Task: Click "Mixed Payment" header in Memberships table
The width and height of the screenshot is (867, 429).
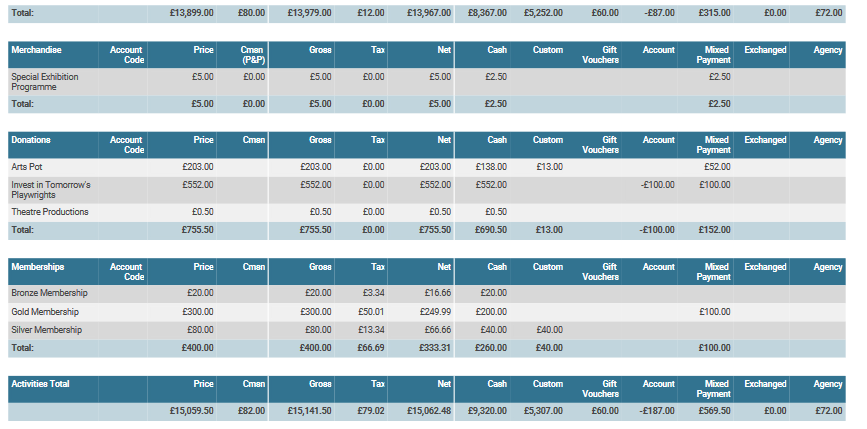Action: tap(713, 272)
